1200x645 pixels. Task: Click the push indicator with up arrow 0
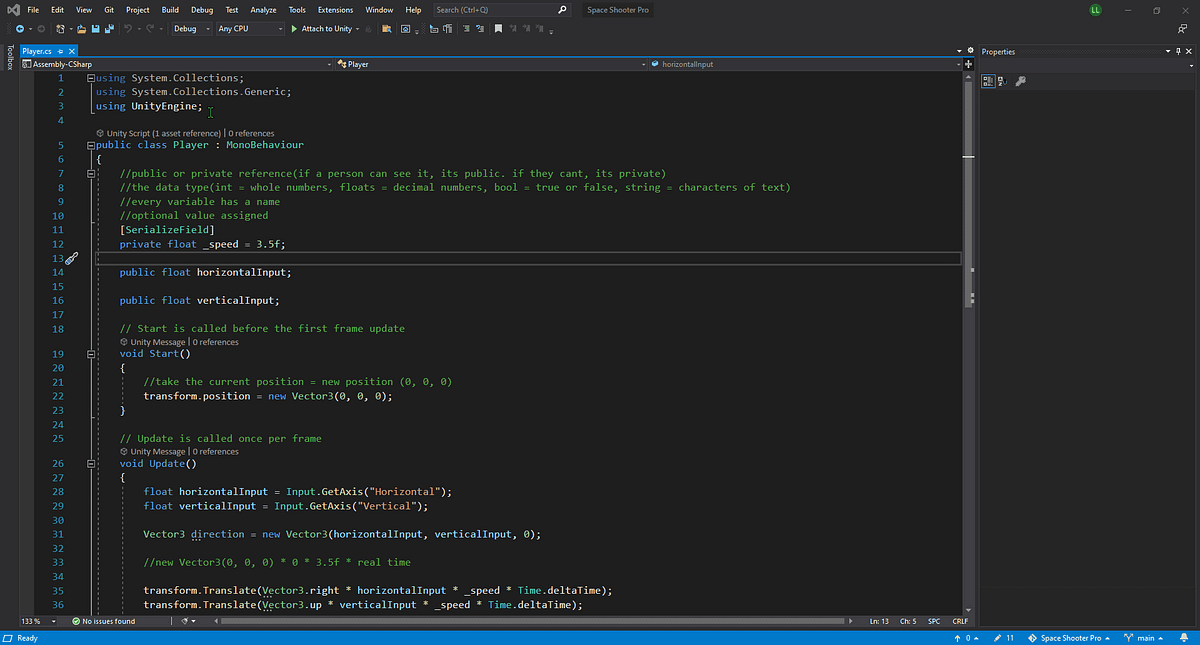[x=967, y=637]
